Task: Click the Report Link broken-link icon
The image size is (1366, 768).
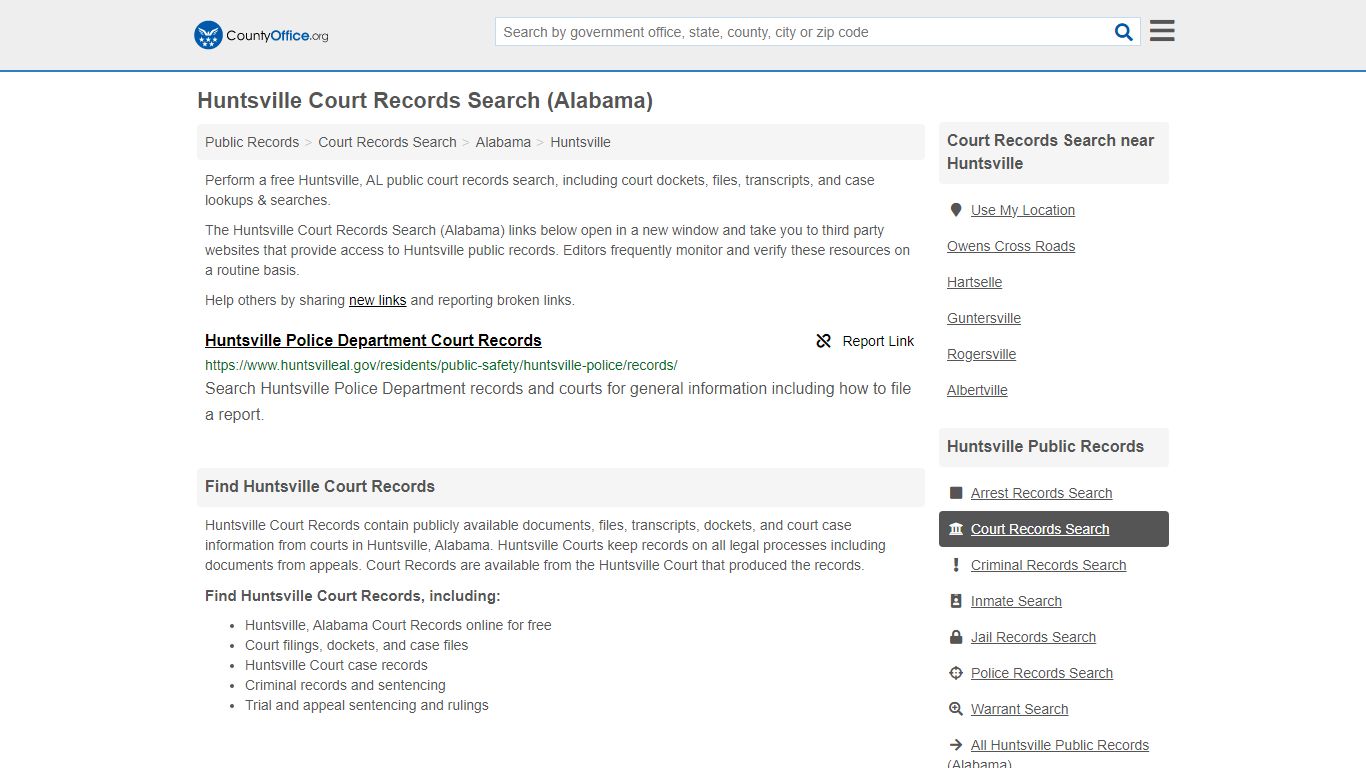Action: coord(824,341)
